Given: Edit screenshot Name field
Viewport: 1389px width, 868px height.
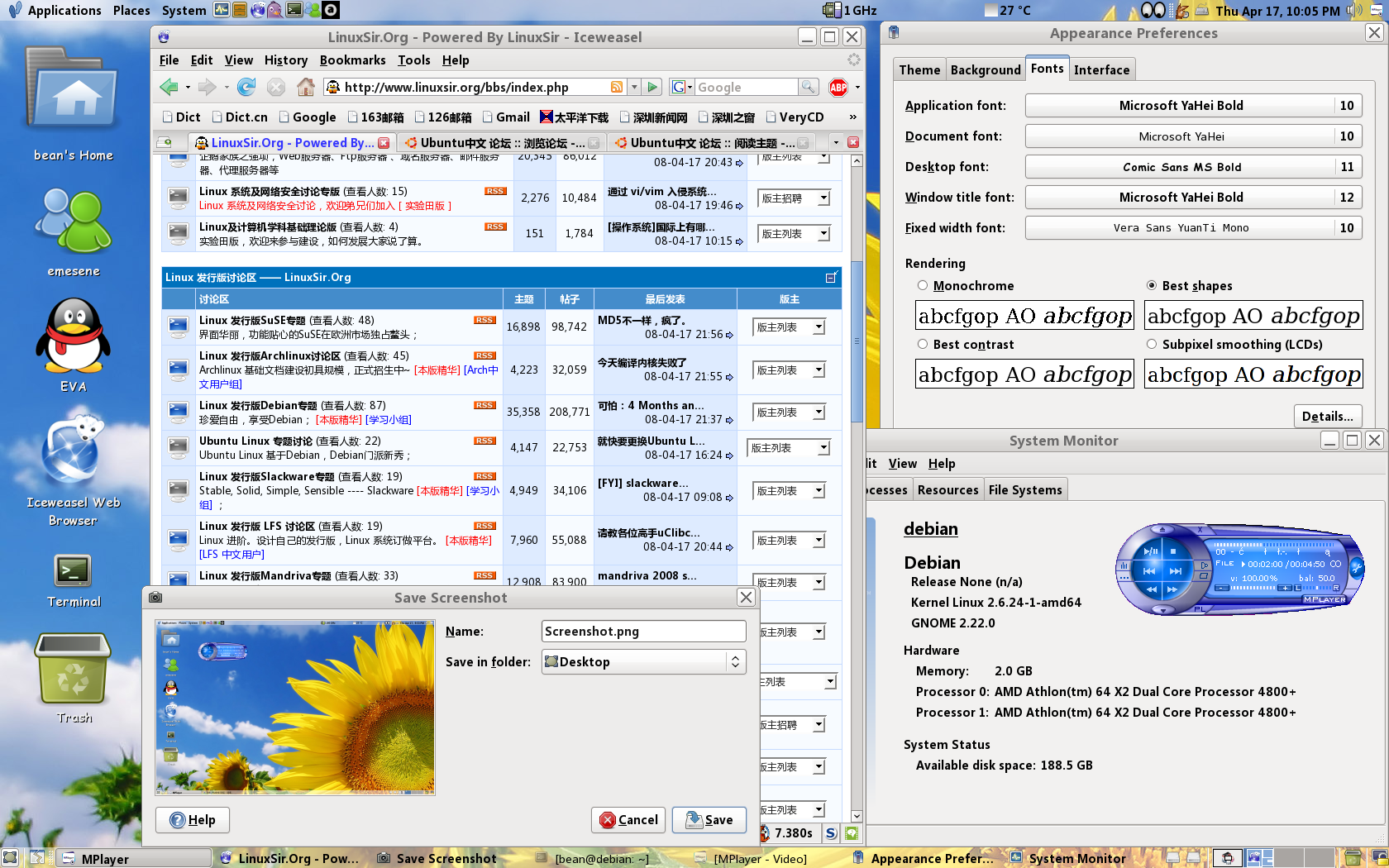Looking at the screenshot, I should tap(643, 631).
